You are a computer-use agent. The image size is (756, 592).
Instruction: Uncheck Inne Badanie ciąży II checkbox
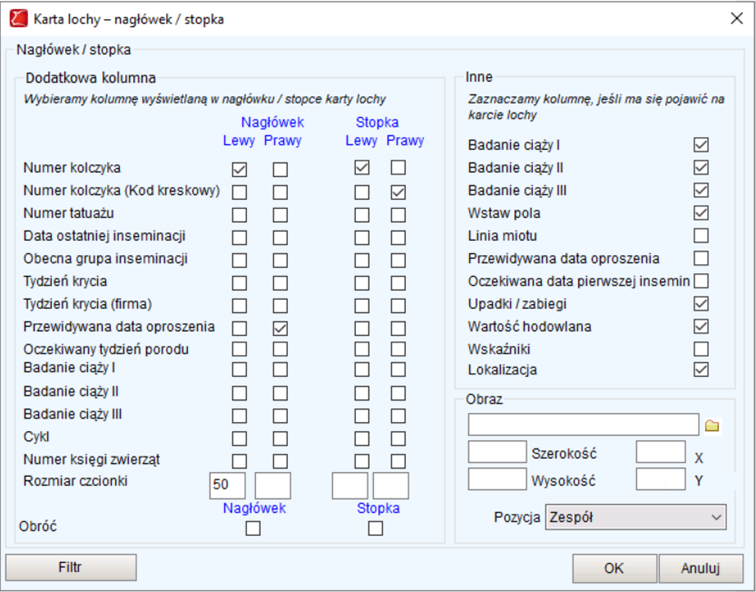point(701,167)
